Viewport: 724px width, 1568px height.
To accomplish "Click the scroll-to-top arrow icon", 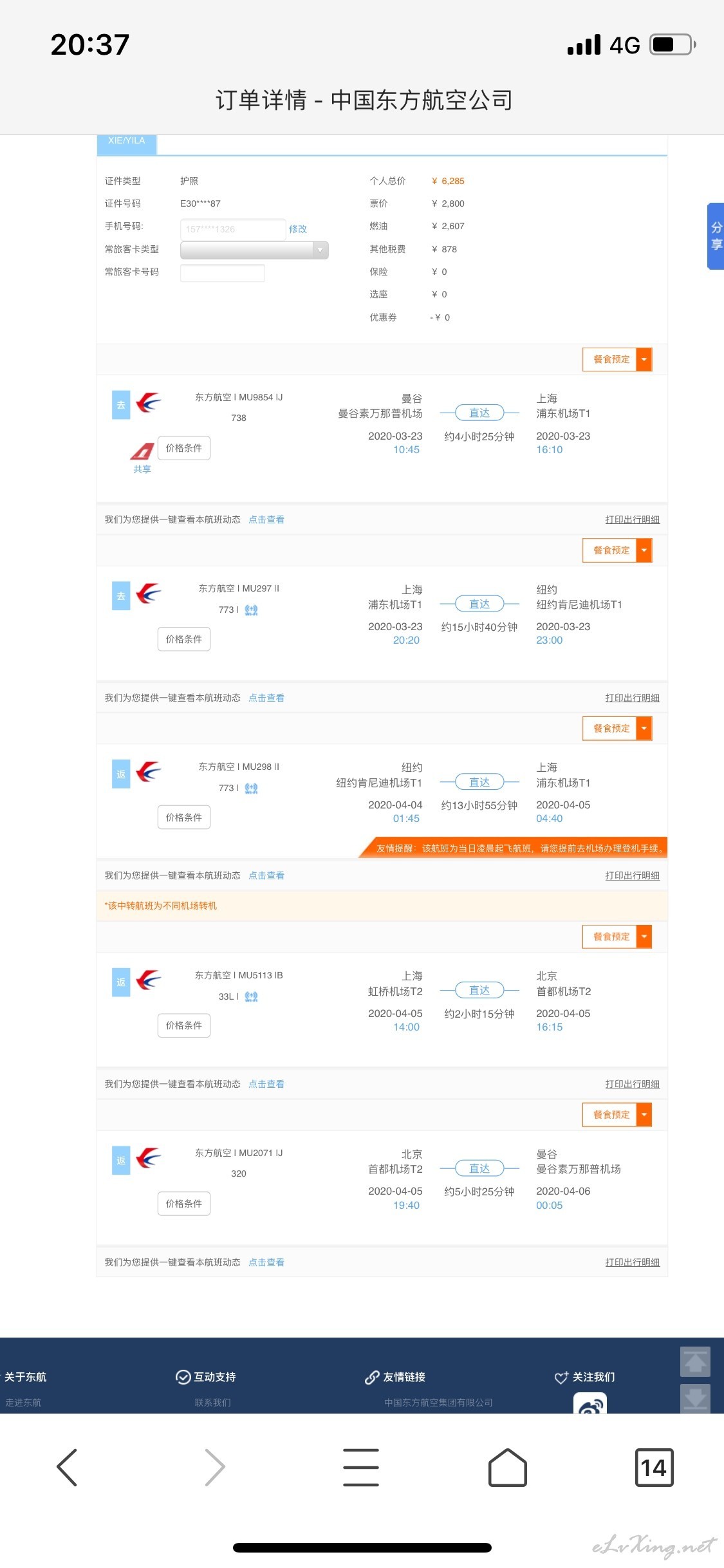I will 695,1361.
